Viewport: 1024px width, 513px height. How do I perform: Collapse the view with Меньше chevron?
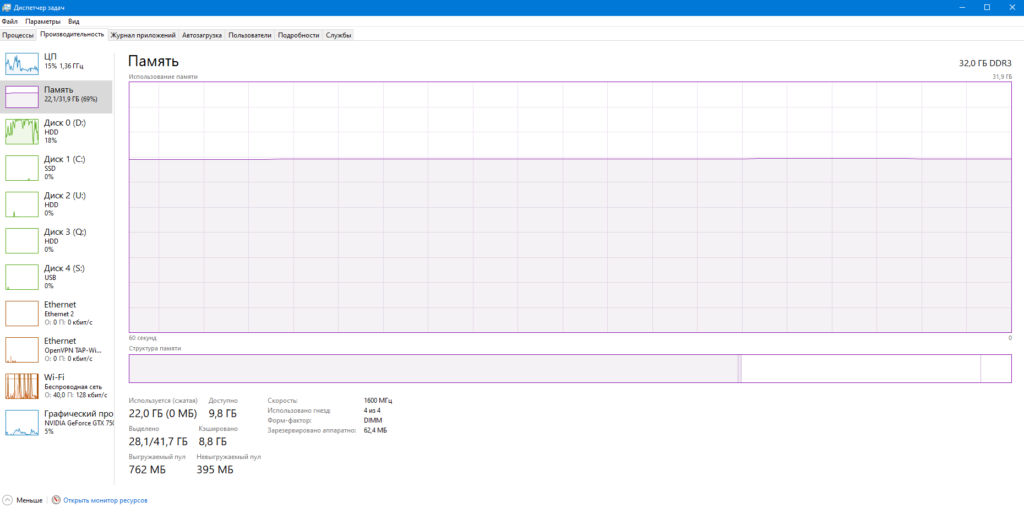[x=7, y=500]
